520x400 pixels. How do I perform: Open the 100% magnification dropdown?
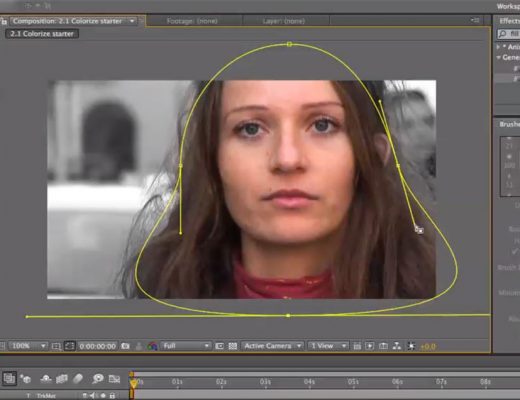(x=28, y=346)
